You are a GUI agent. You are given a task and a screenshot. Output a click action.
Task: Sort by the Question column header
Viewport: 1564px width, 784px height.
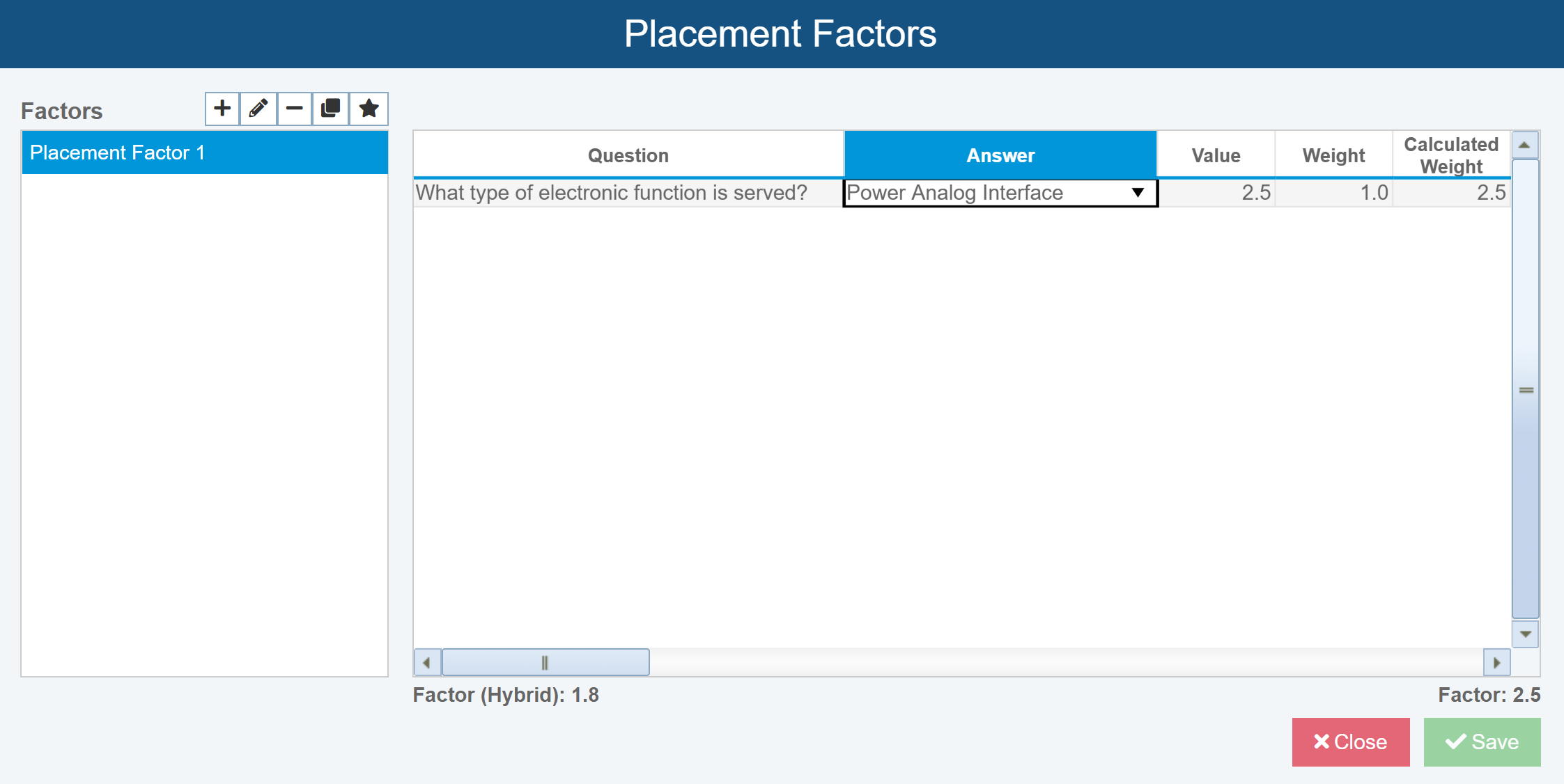[x=628, y=155]
